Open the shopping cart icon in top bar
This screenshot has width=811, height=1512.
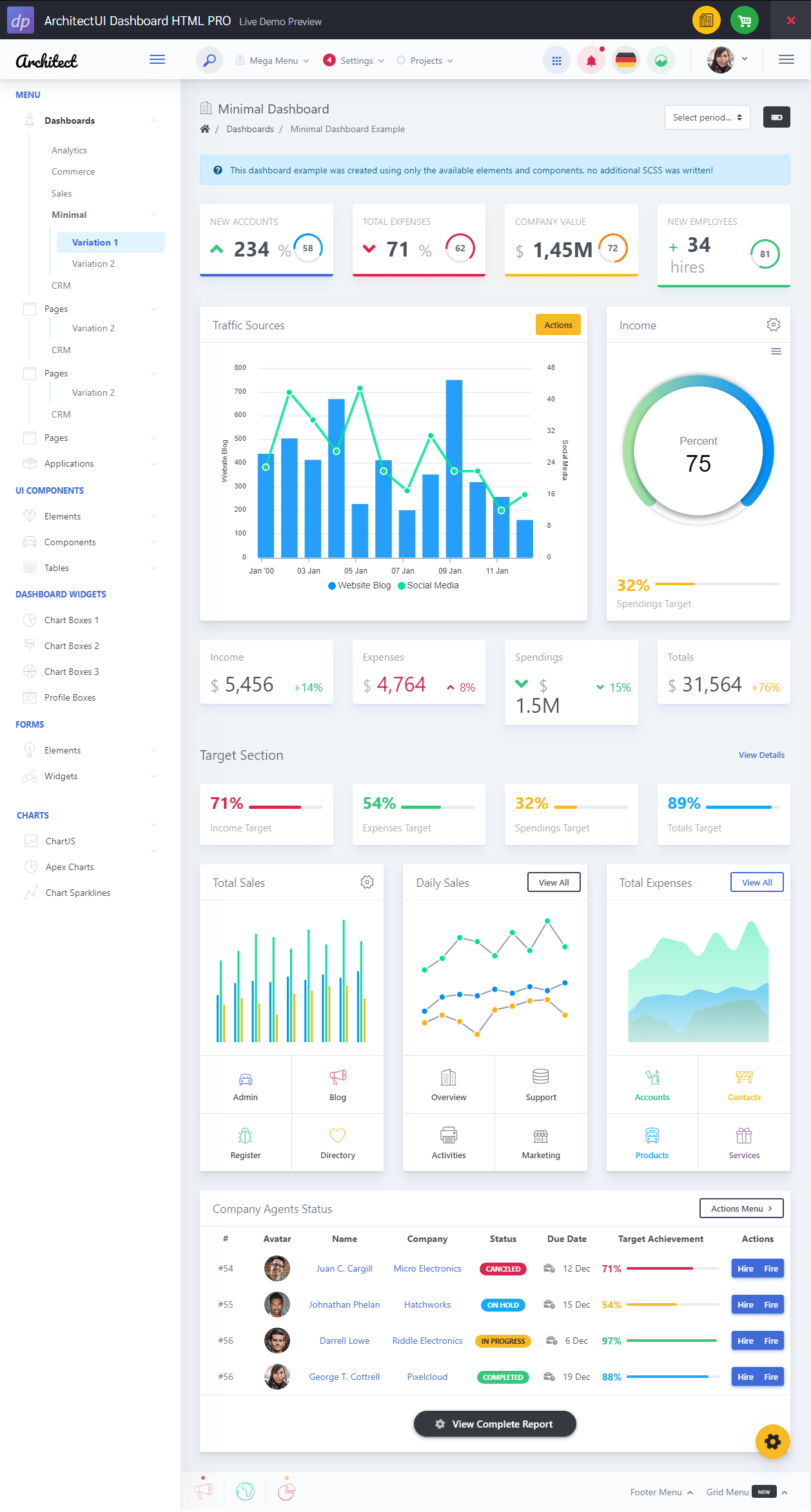click(745, 20)
